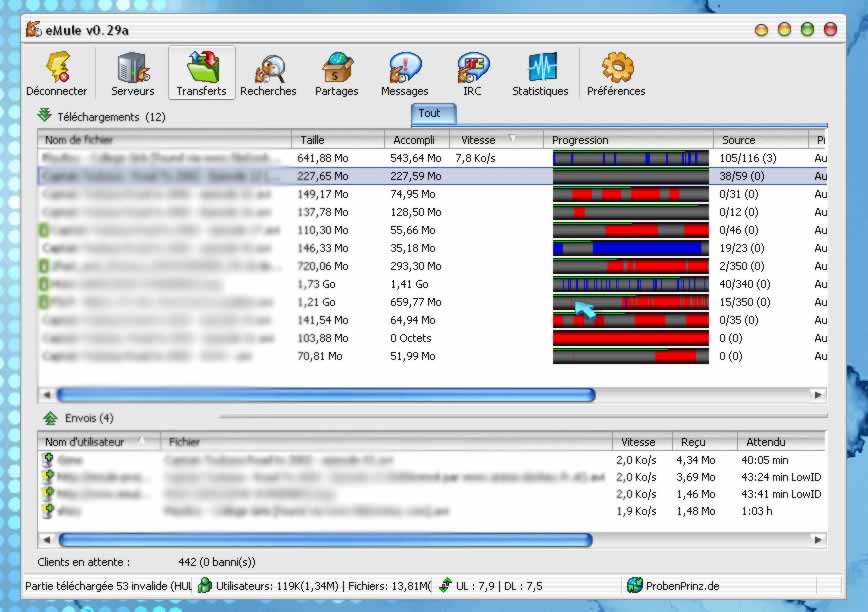Click user icon in 40:05 min upload row

tap(48, 459)
